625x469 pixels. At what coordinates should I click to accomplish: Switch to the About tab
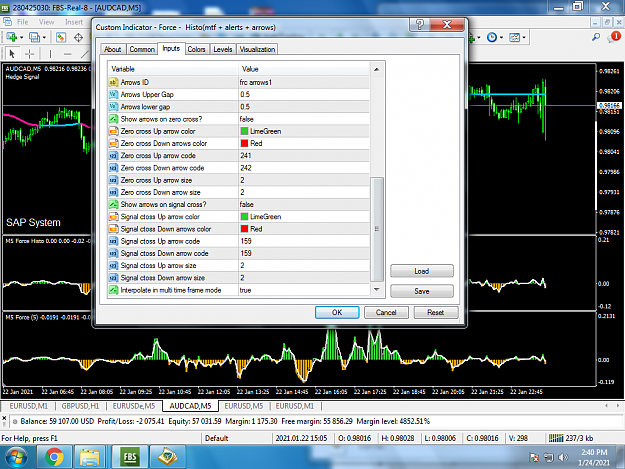112,49
